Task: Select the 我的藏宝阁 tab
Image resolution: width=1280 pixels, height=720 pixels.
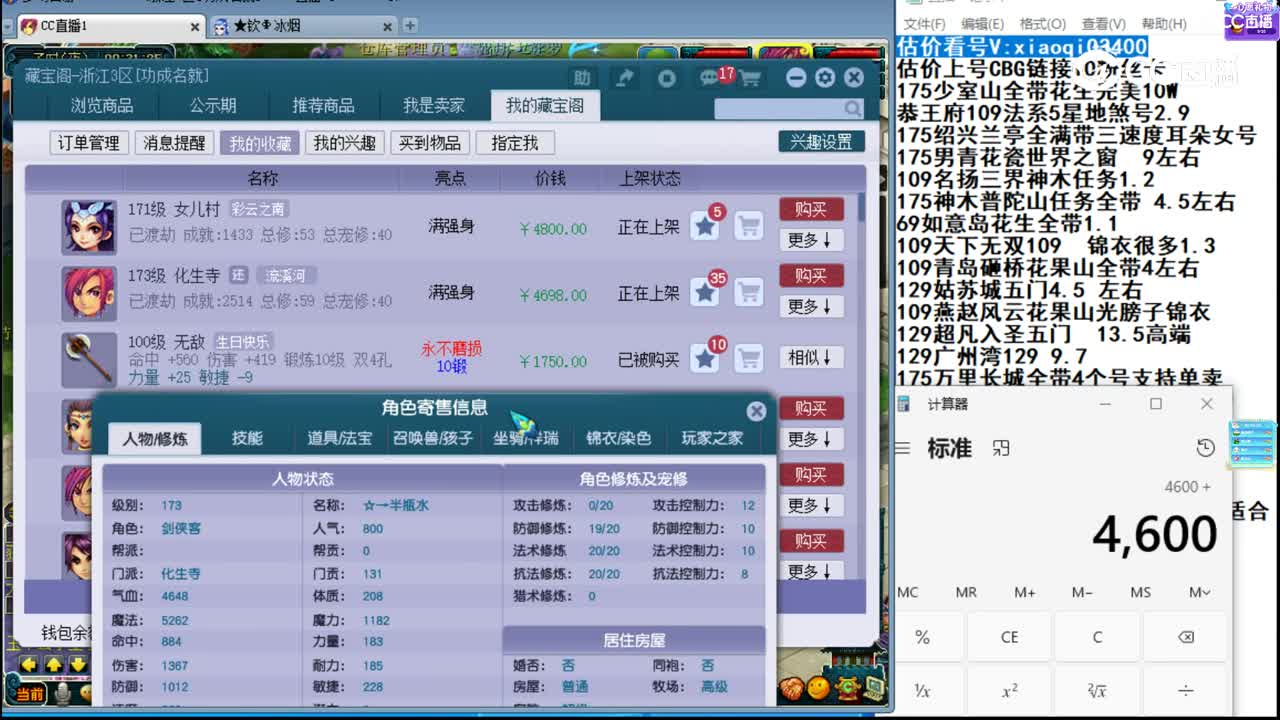Action: (x=545, y=105)
